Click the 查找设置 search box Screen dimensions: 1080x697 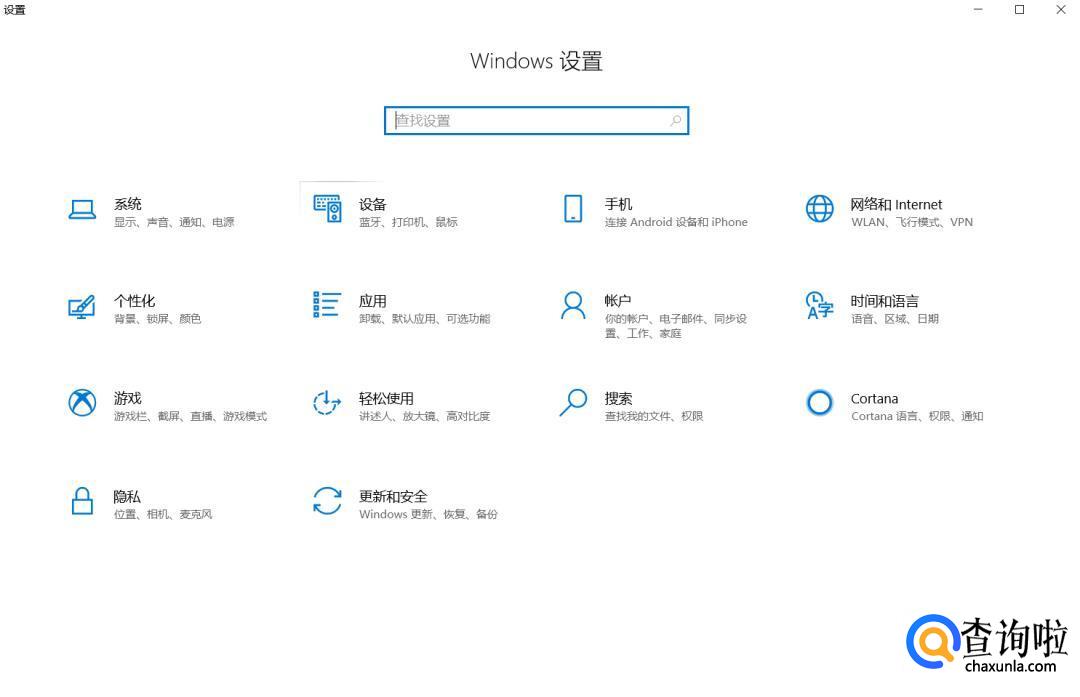528,121
